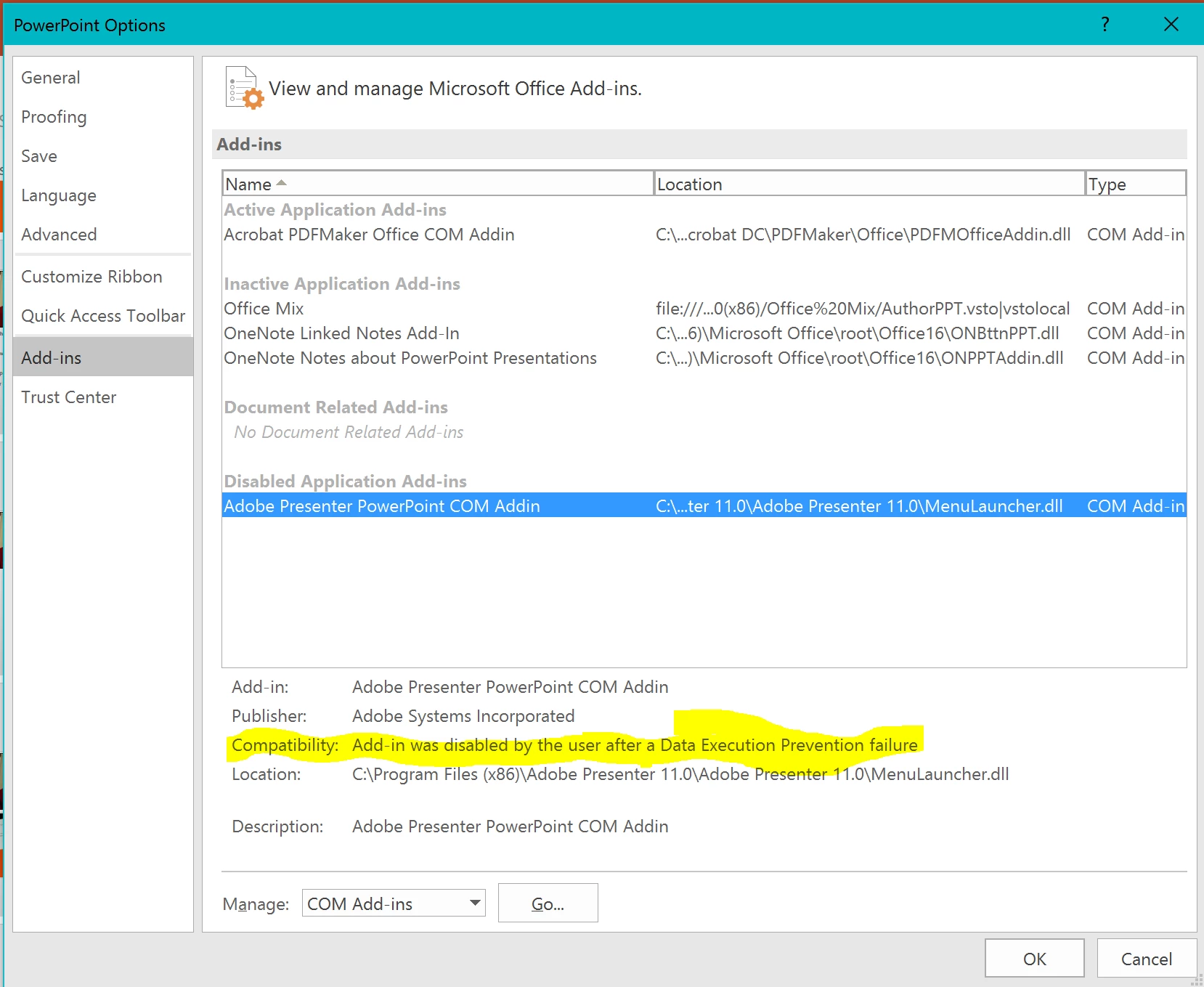Select Adobe Presenter PowerPoint COM Addin row
The height and width of the screenshot is (987, 1204).
click(x=704, y=505)
